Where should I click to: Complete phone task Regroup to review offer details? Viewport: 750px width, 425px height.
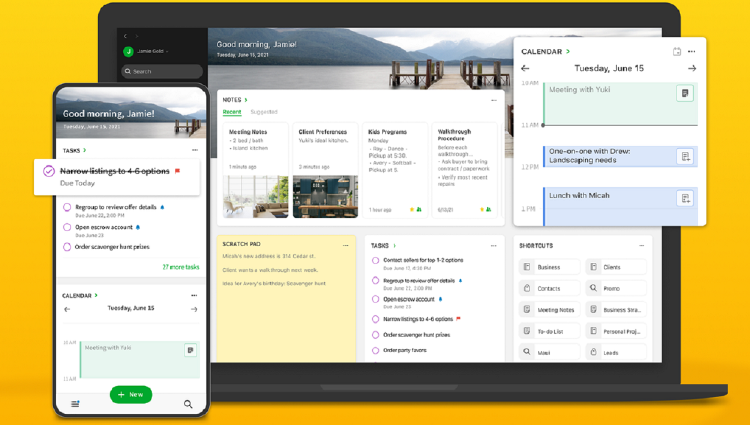[x=67, y=207]
